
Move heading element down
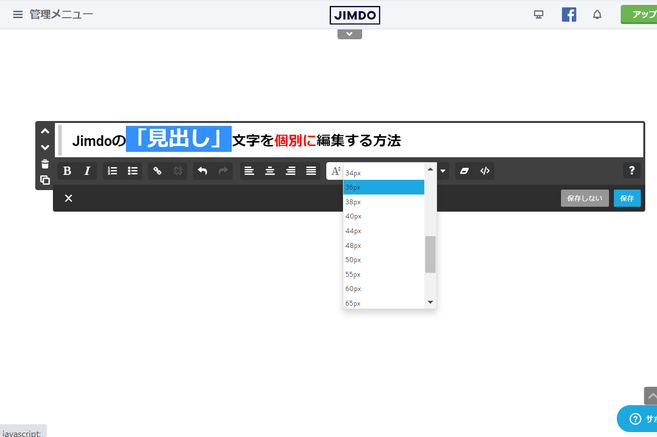(x=45, y=147)
